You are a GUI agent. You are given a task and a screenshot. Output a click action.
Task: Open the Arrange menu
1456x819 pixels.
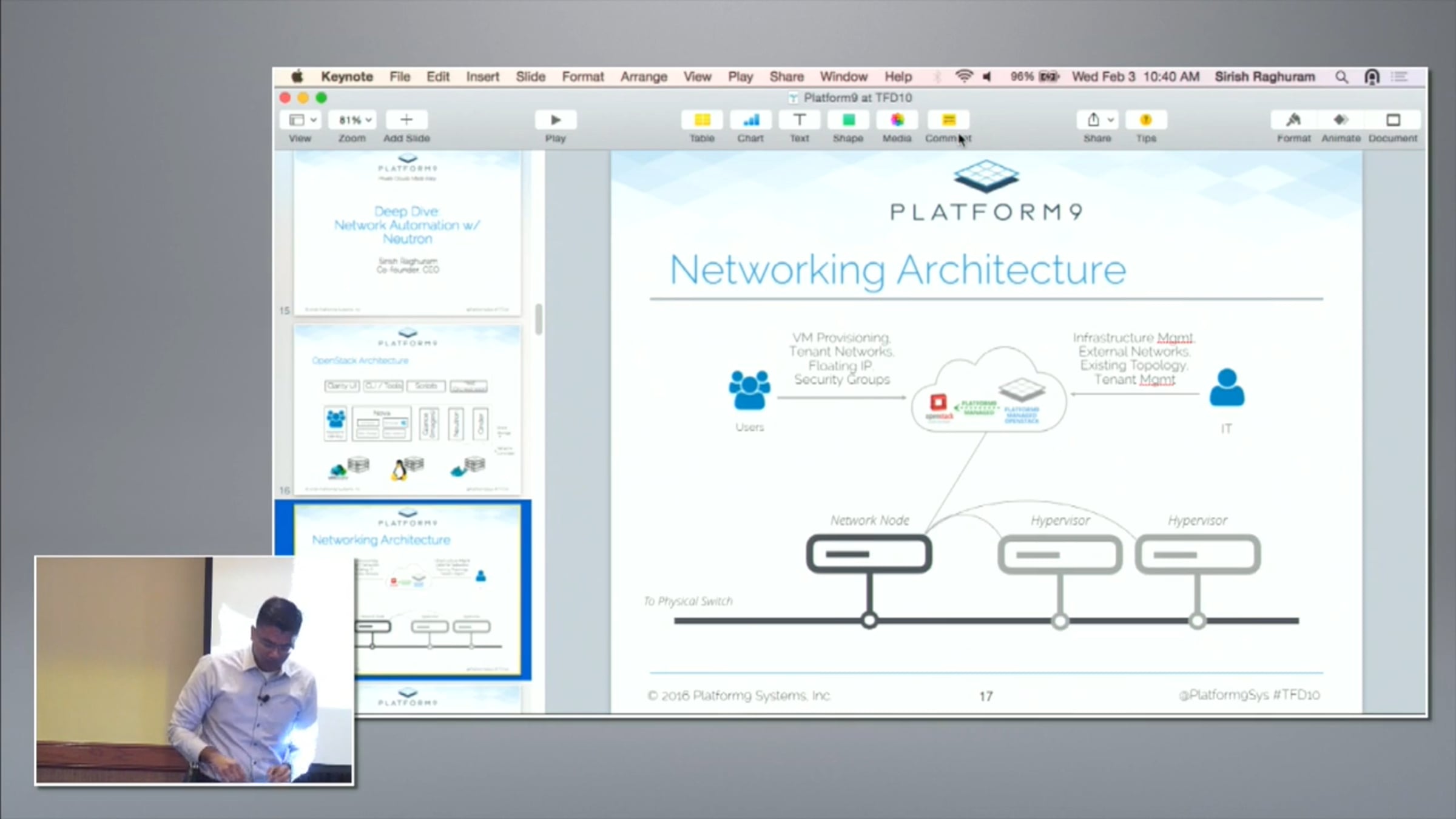643,77
